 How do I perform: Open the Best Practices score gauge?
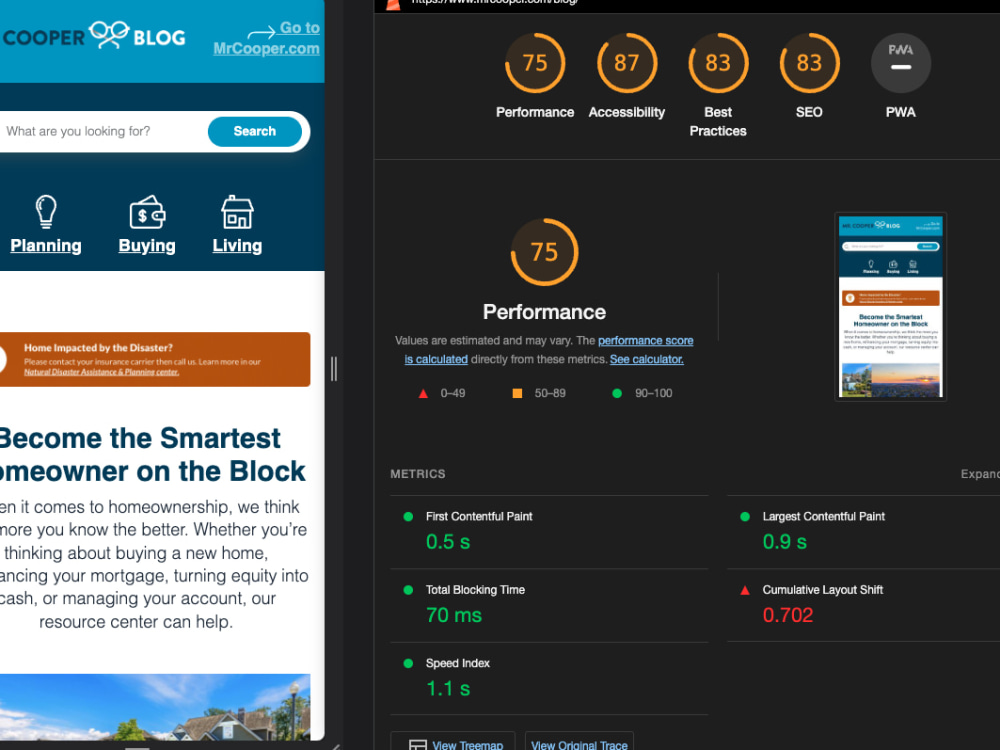click(717, 62)
